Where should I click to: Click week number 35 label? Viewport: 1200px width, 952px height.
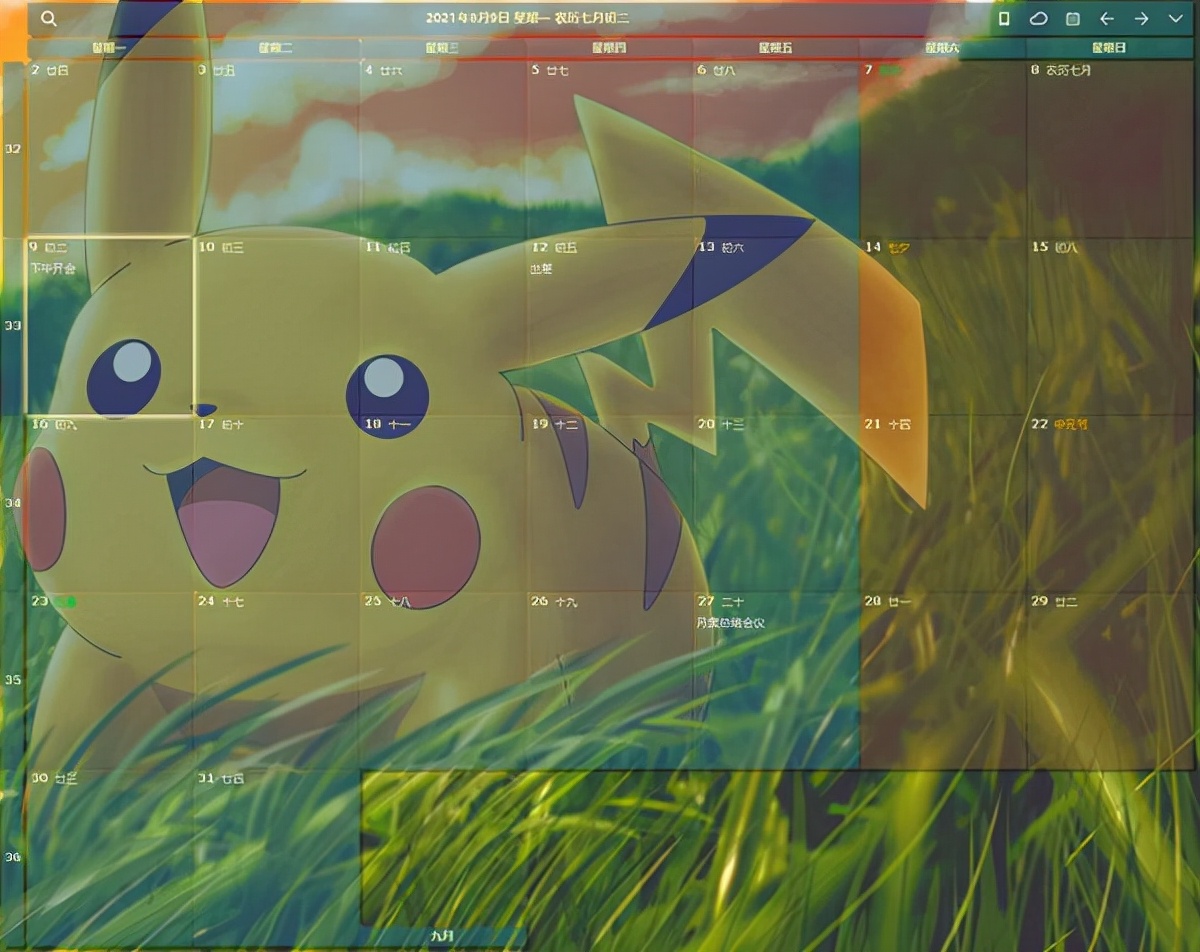[14, 680]
